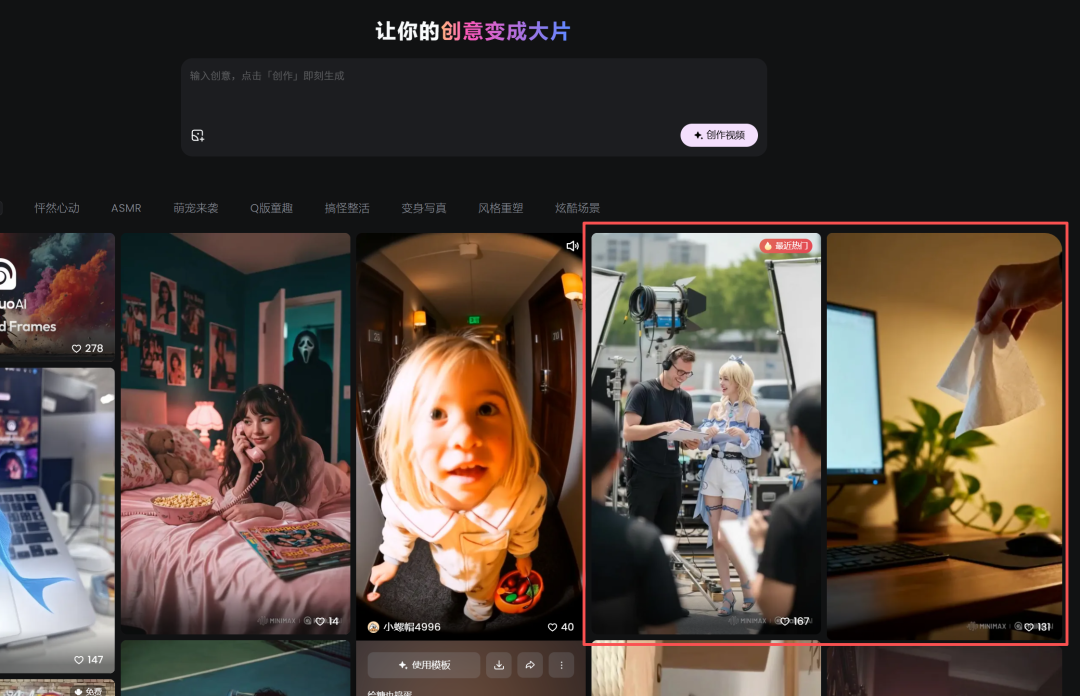Viewport: 1080px width, 696px height.
Task: Download the template with the download icon
Action: 498,665
